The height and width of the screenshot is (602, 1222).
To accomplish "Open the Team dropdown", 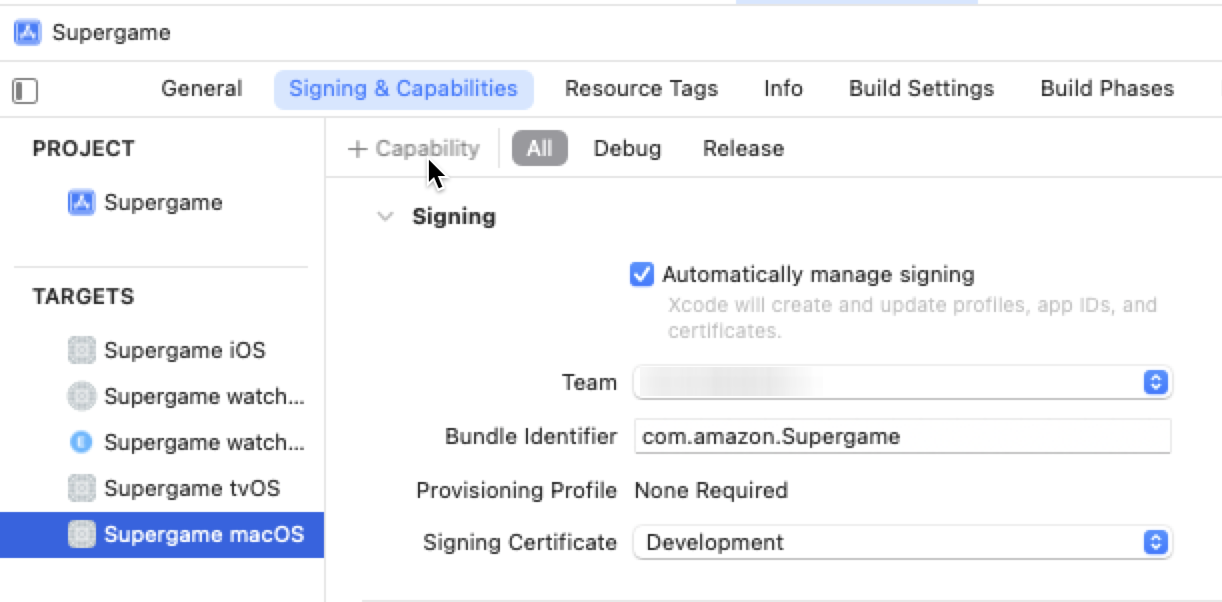I will click(1155, 381).
